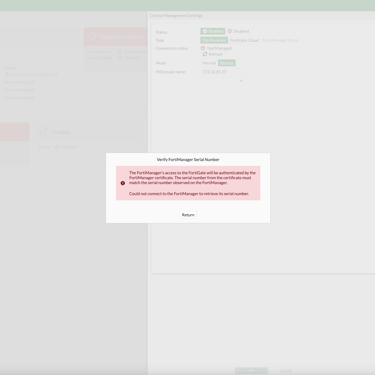Screen dimensions: 375x375
Task: Click the FortiAnalyzer unreachable status icon
Action: tap(120, 52)
